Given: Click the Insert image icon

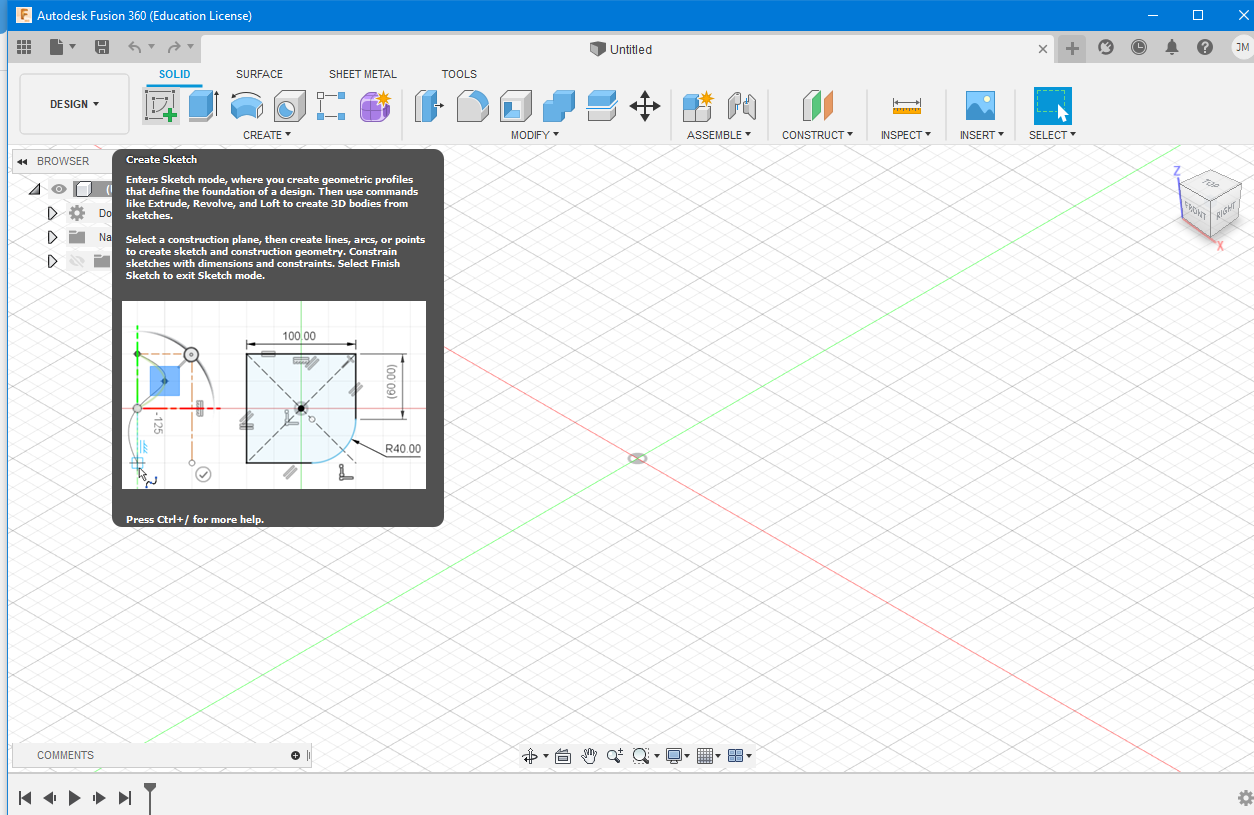Looking at the screenshot, I should 979,106.
